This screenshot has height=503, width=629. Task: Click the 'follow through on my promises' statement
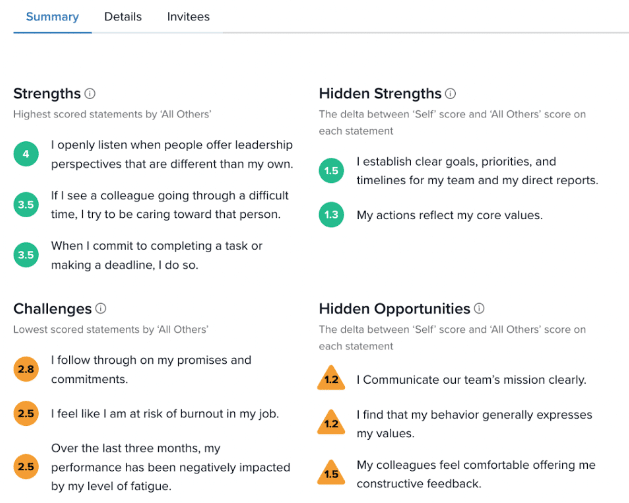click(x=151, y=370)
